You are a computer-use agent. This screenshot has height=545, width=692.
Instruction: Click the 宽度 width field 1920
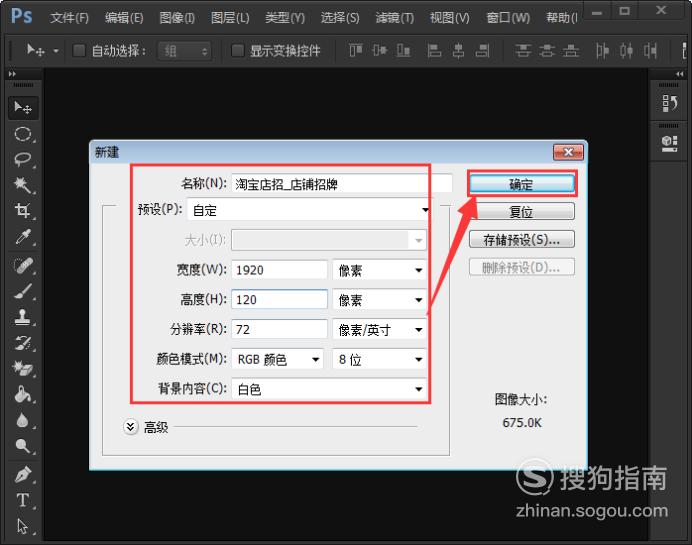pos(279,270)
